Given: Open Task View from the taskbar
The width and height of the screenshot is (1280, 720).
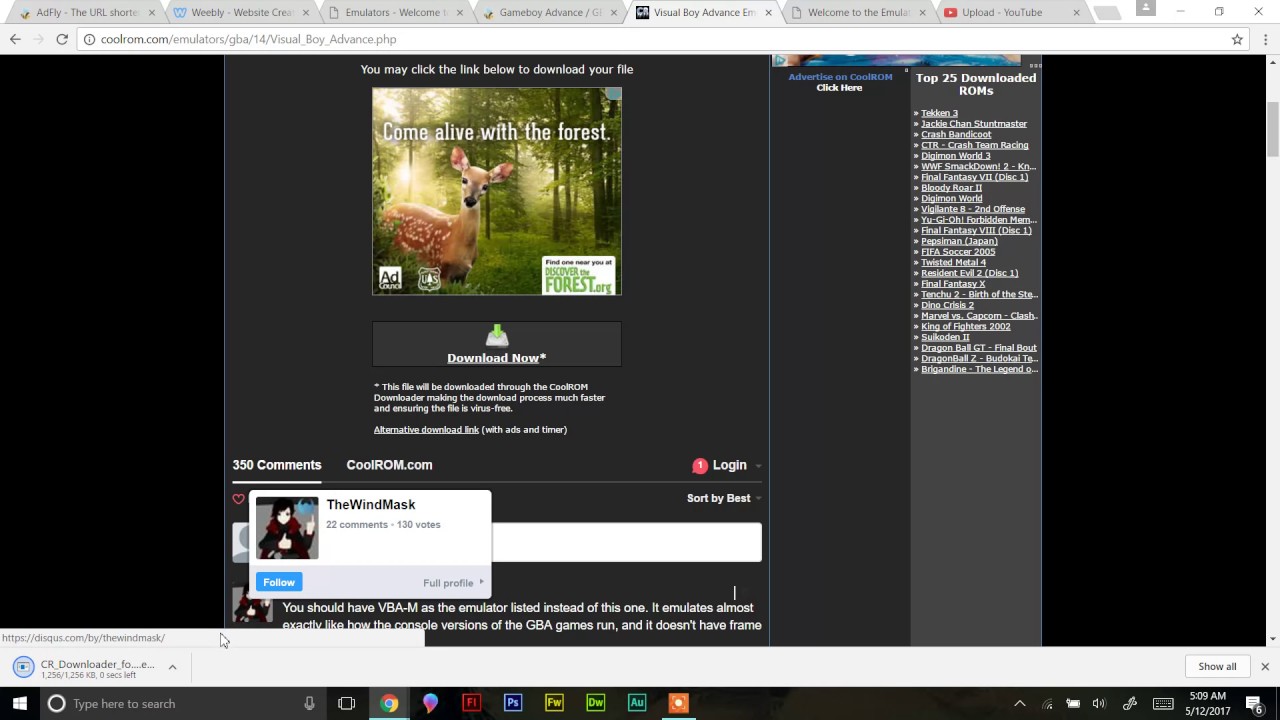Looking at the screenshot, I should tap(347, 703).
